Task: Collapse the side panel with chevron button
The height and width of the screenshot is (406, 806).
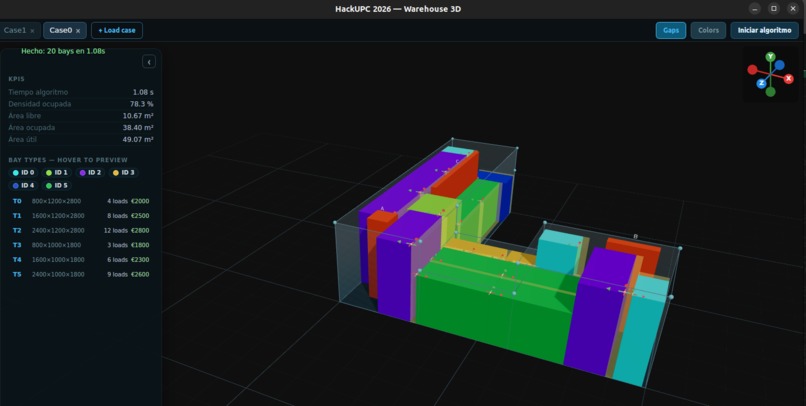Action: click(149, 62)
